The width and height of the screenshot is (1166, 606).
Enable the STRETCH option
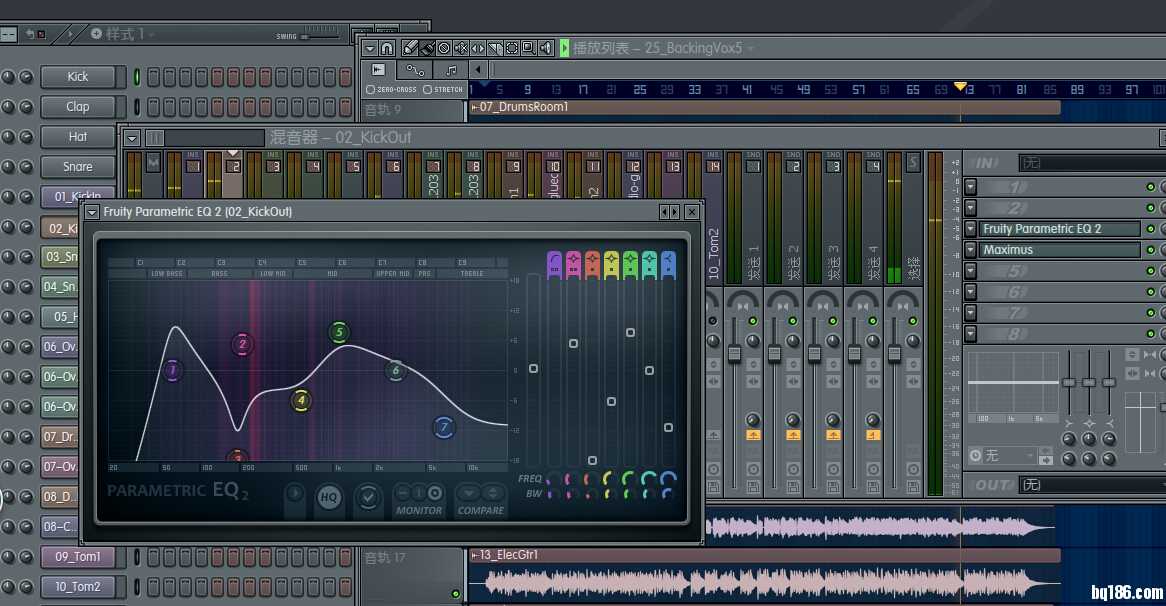point(428,90)
